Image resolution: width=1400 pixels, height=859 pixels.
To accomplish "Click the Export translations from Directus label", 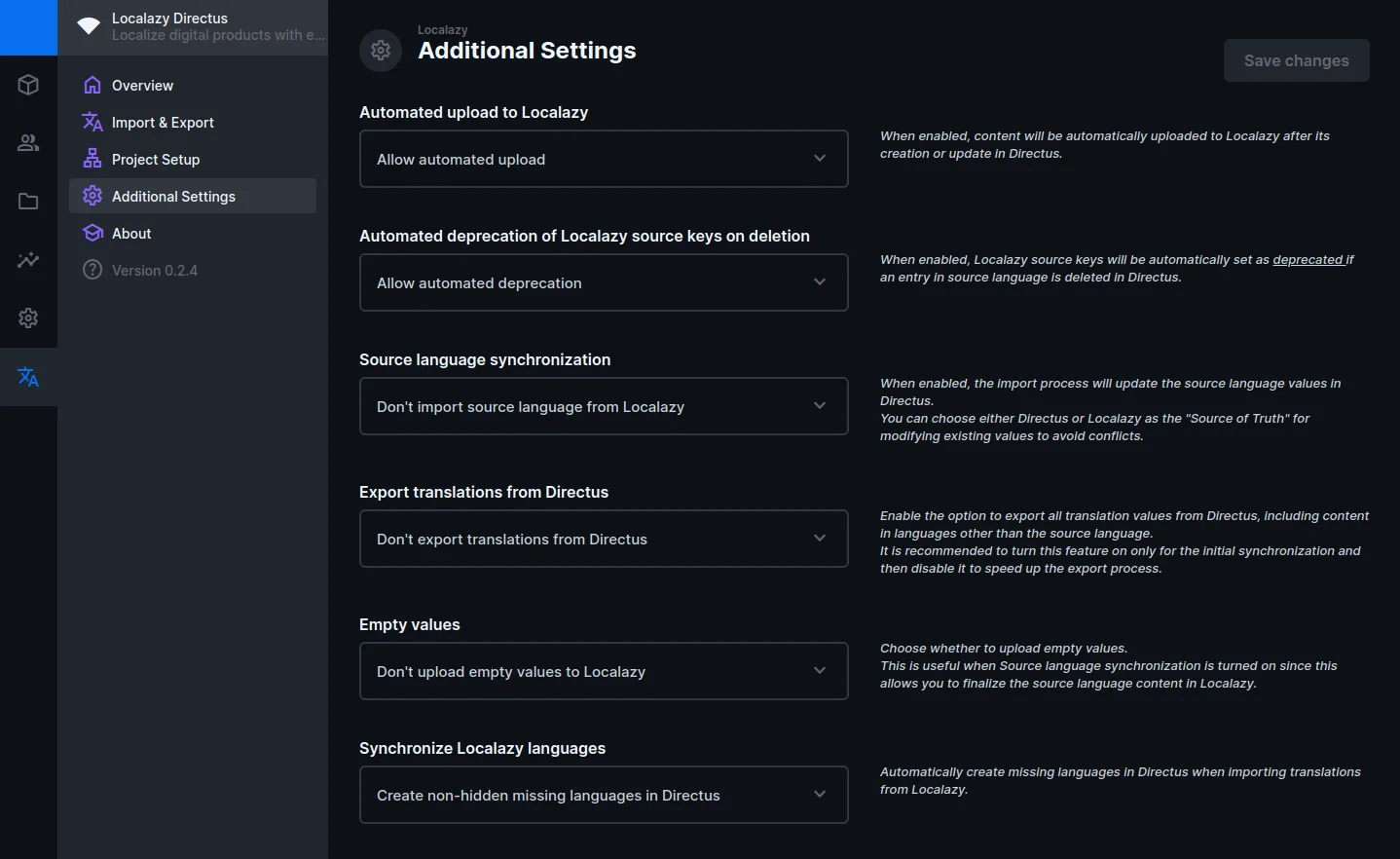I will 484,492.
